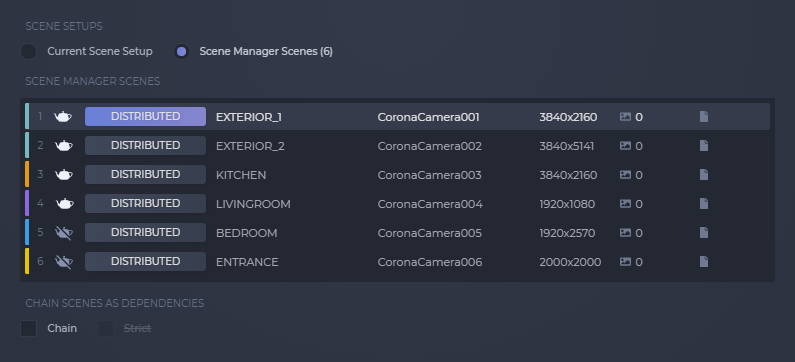The image size is (795, 362).
Task: Click the yellow color tag on ENTRANCE row
Action: (27, 261)
